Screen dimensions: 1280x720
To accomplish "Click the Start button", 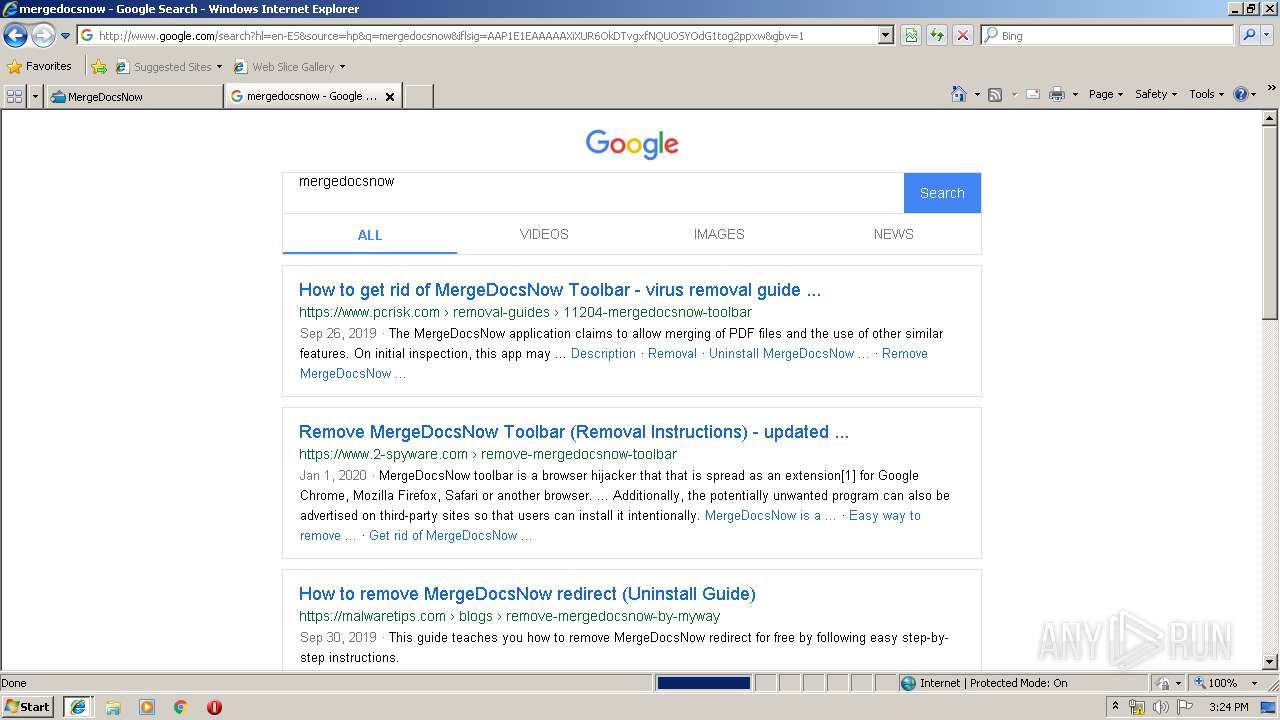I will point(28,707).
